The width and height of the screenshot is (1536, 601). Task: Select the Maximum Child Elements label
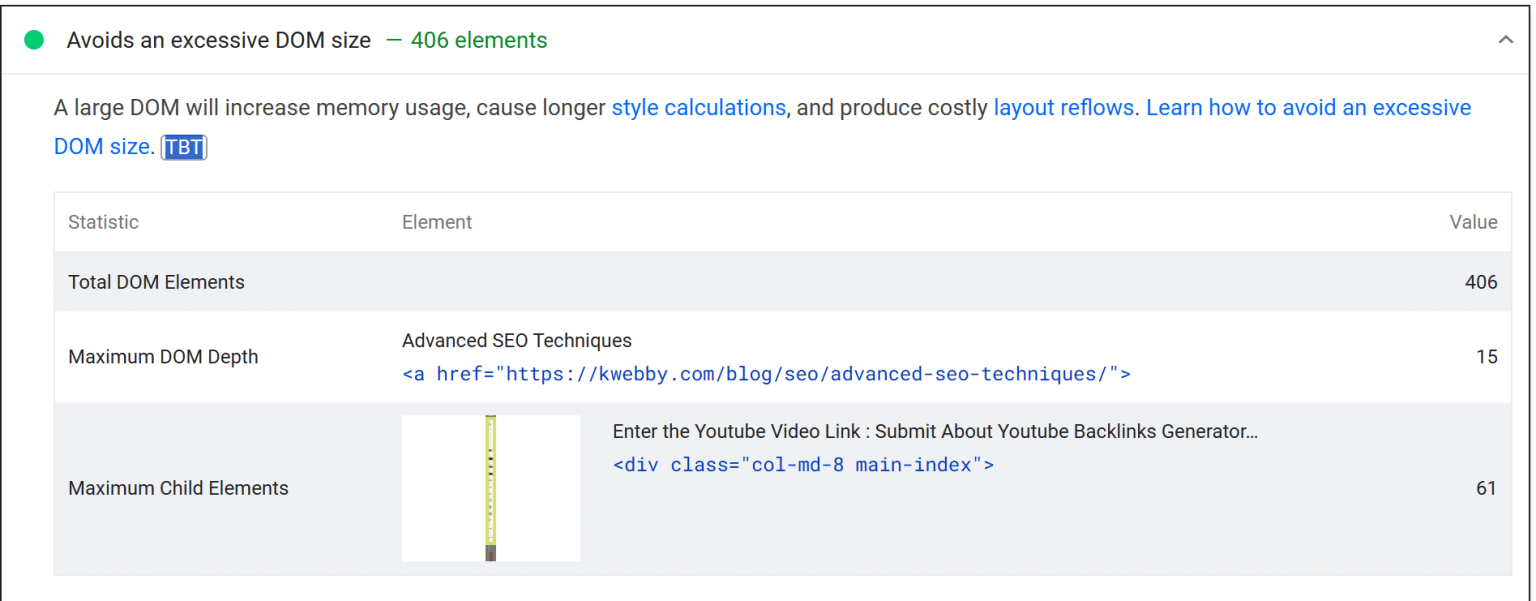click(178, 488)
